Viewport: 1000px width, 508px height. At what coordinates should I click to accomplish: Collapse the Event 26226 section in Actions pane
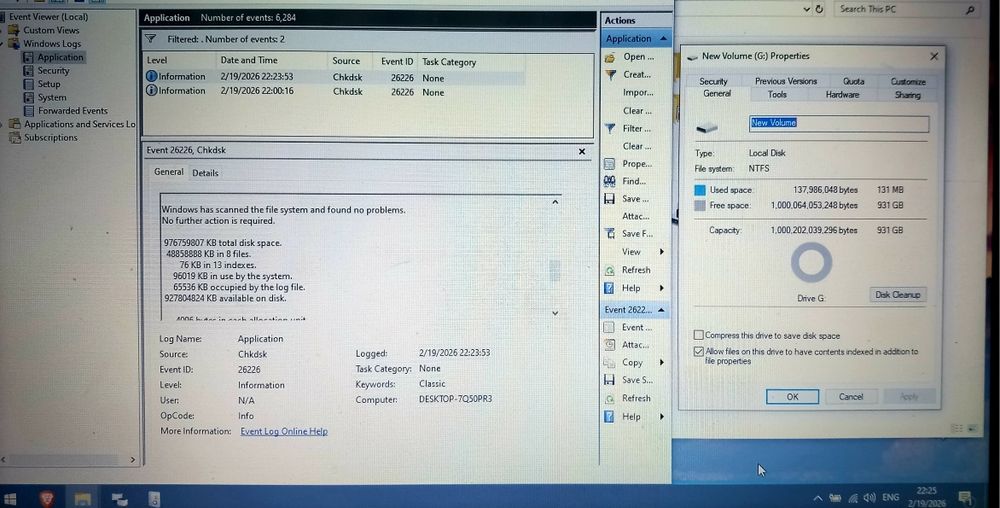661,310
